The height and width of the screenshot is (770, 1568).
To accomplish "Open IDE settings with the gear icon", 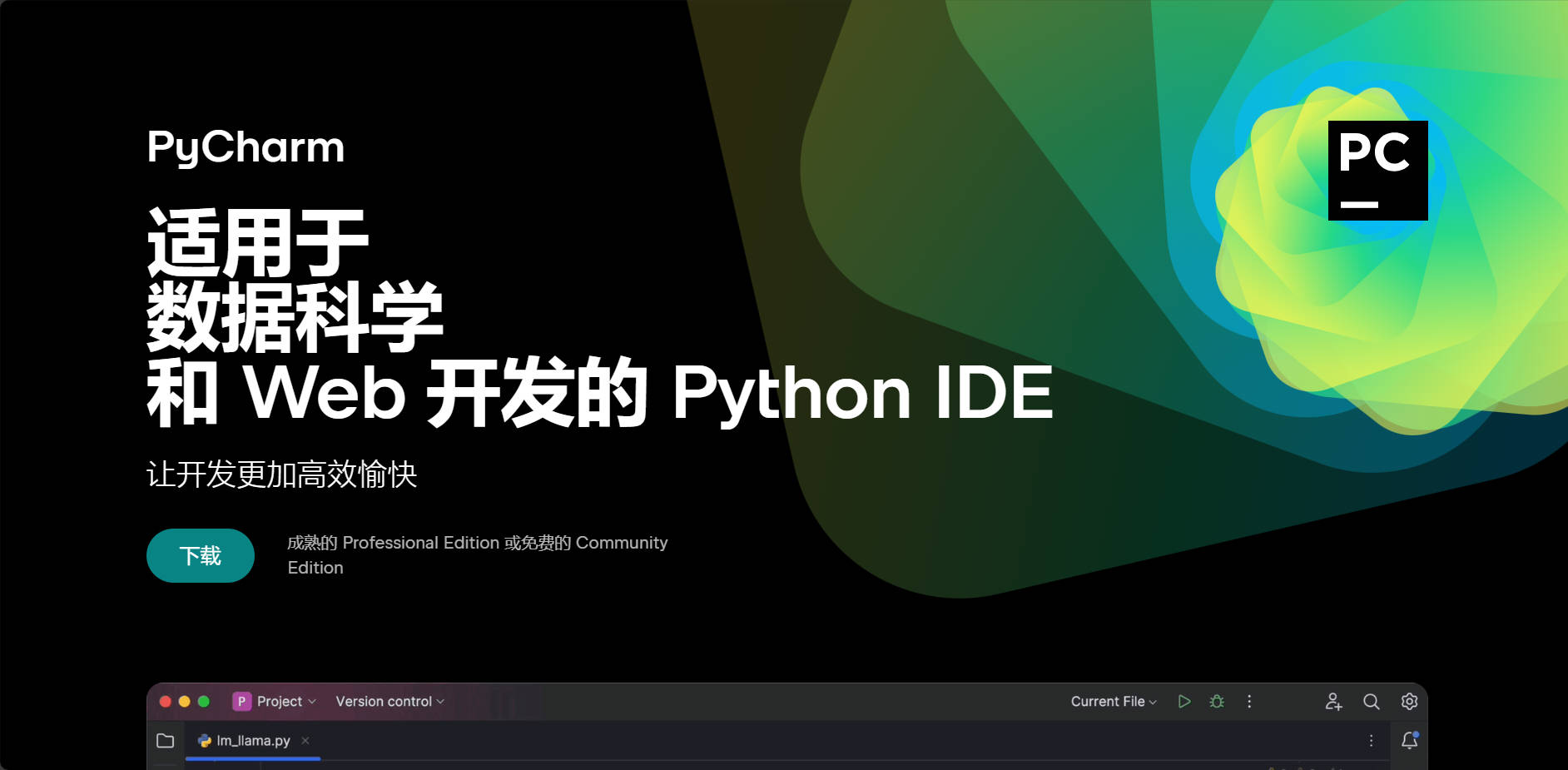I will click(1409, 702).
